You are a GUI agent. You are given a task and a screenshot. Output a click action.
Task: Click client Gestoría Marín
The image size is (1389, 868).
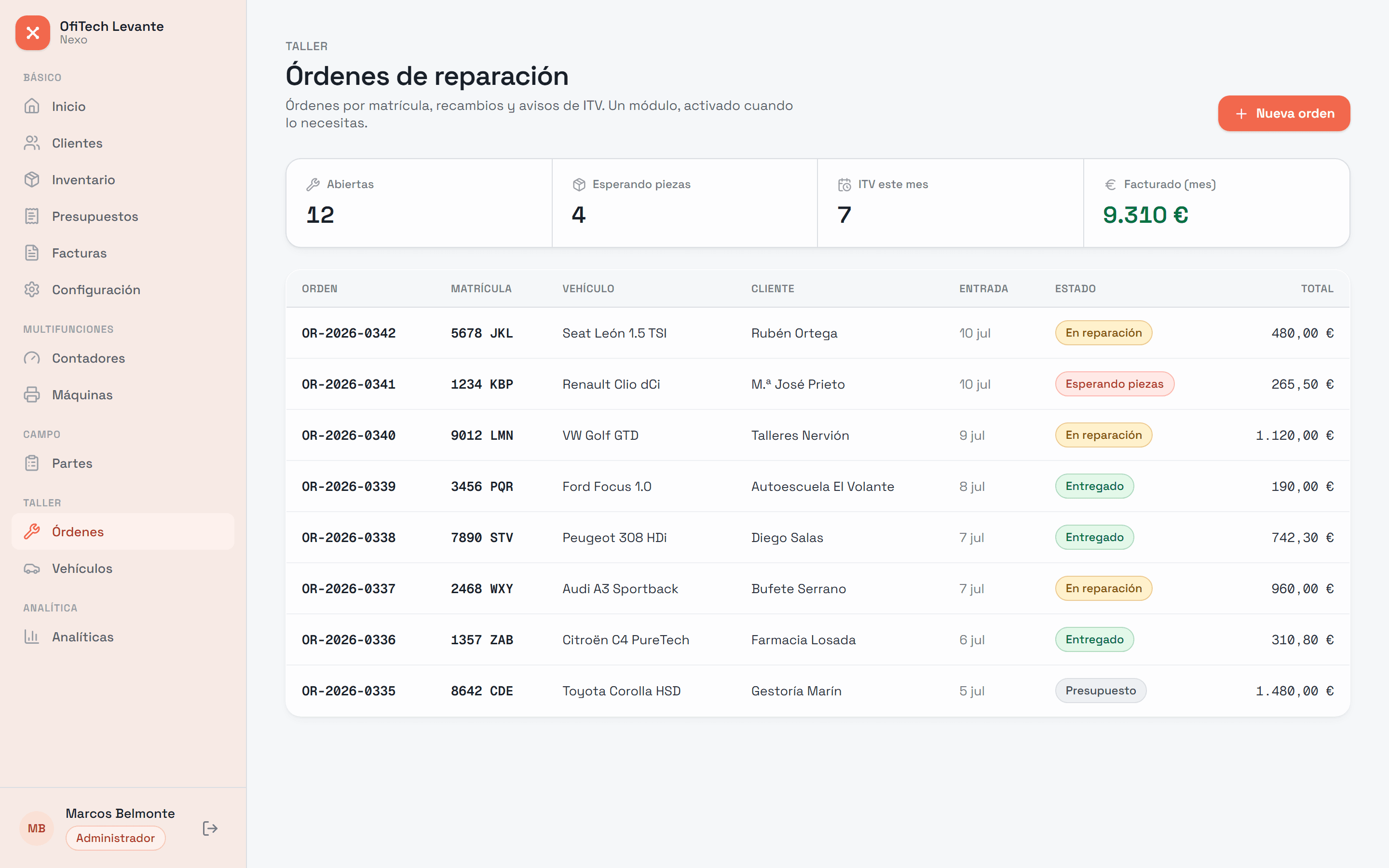tap(796, 691)
